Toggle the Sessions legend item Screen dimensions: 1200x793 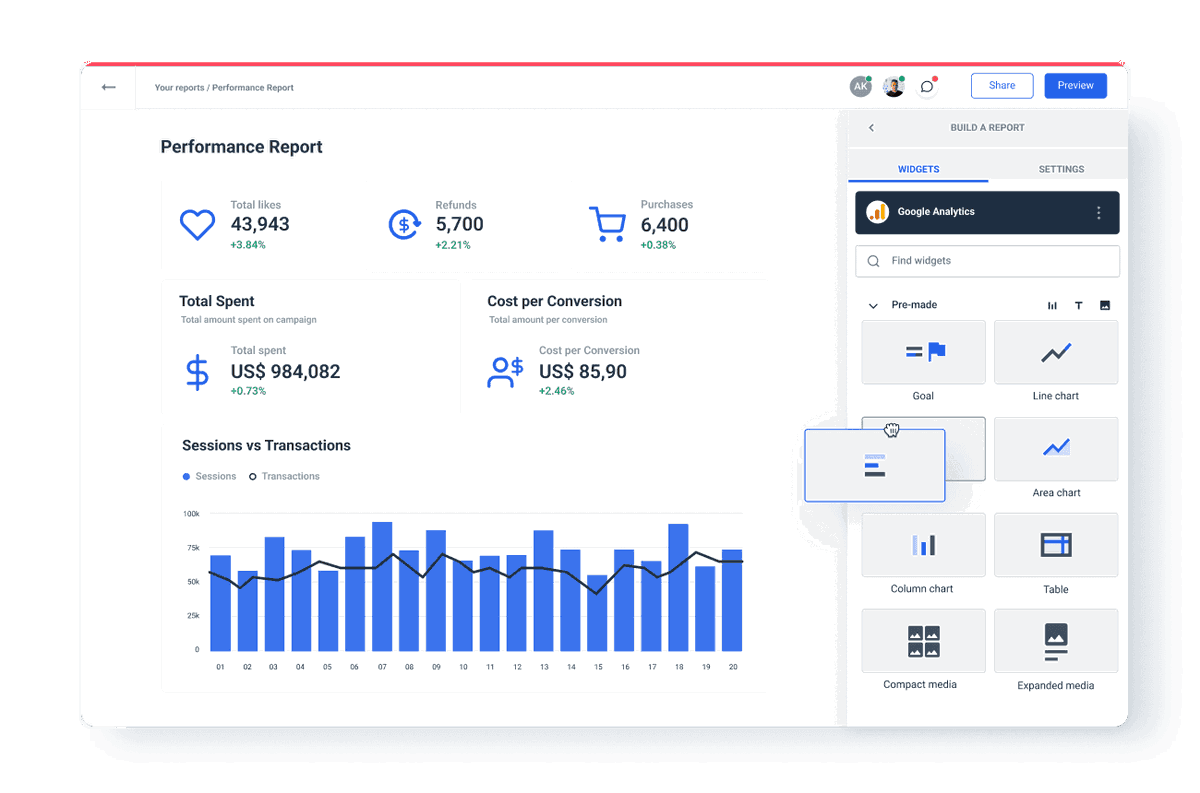209,476
